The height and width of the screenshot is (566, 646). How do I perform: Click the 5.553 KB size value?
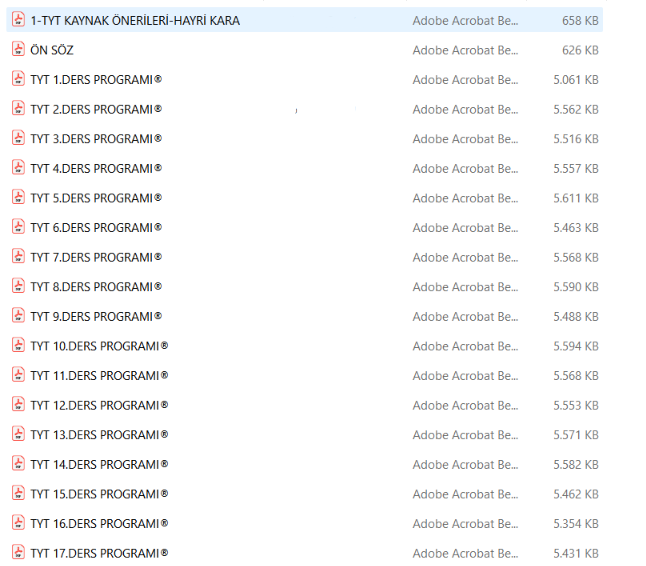coord(576,406)
